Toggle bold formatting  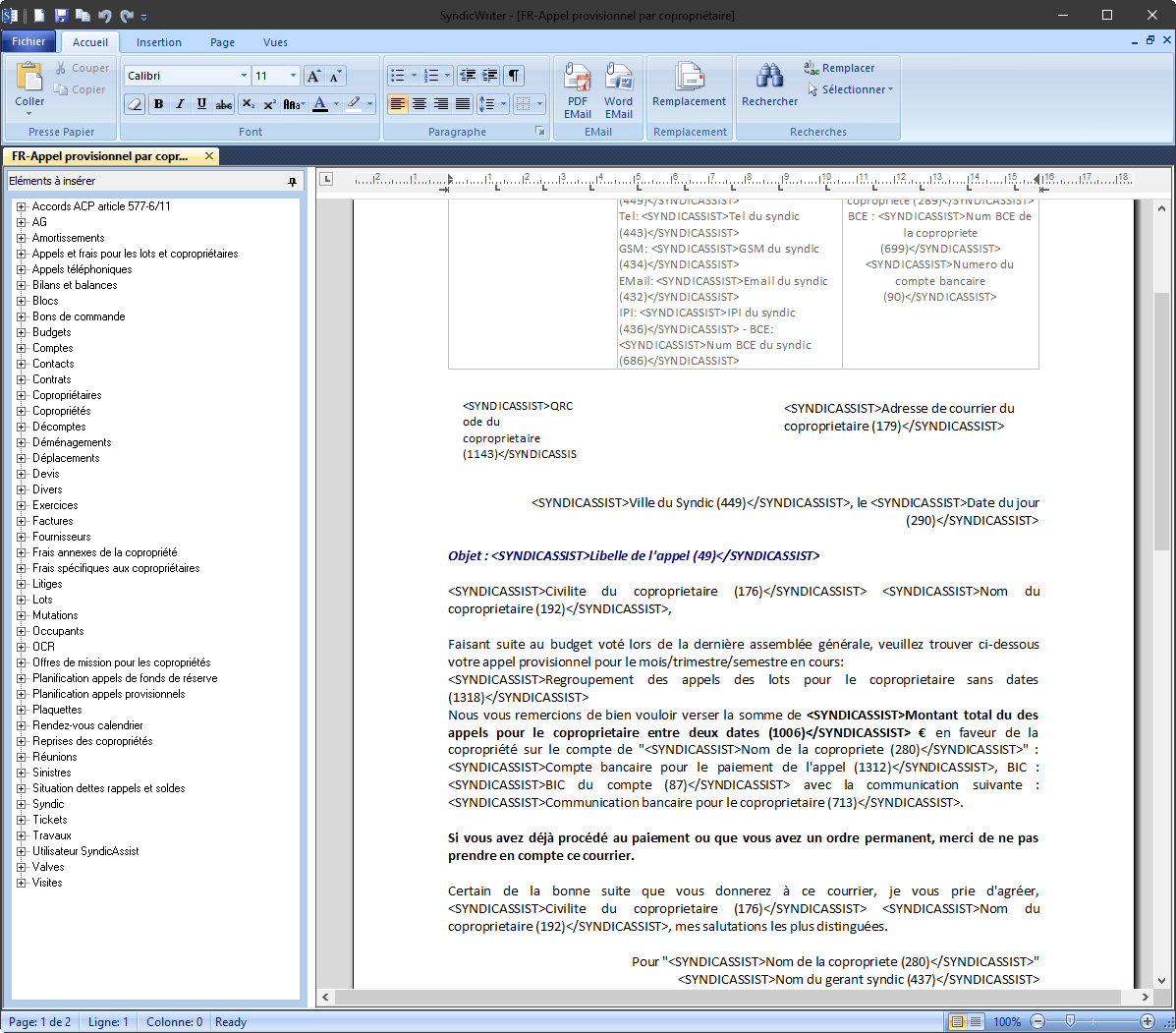pos(158,104)
